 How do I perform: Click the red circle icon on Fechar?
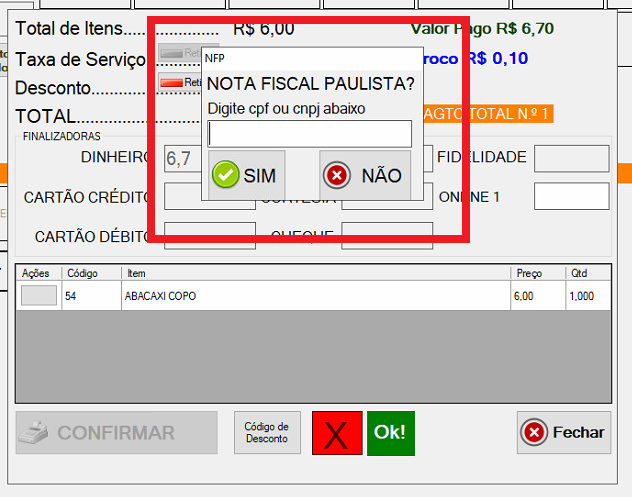tap(534, 433)
